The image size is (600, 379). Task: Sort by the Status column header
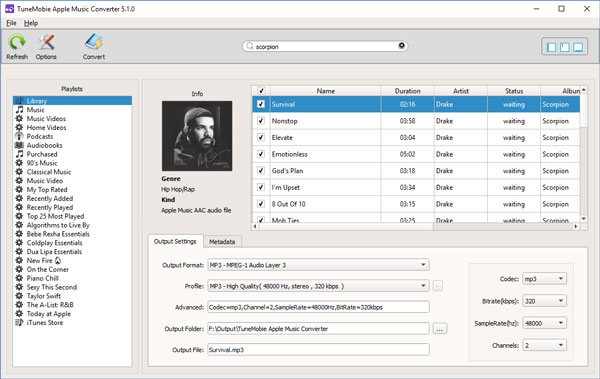point(514,91)
